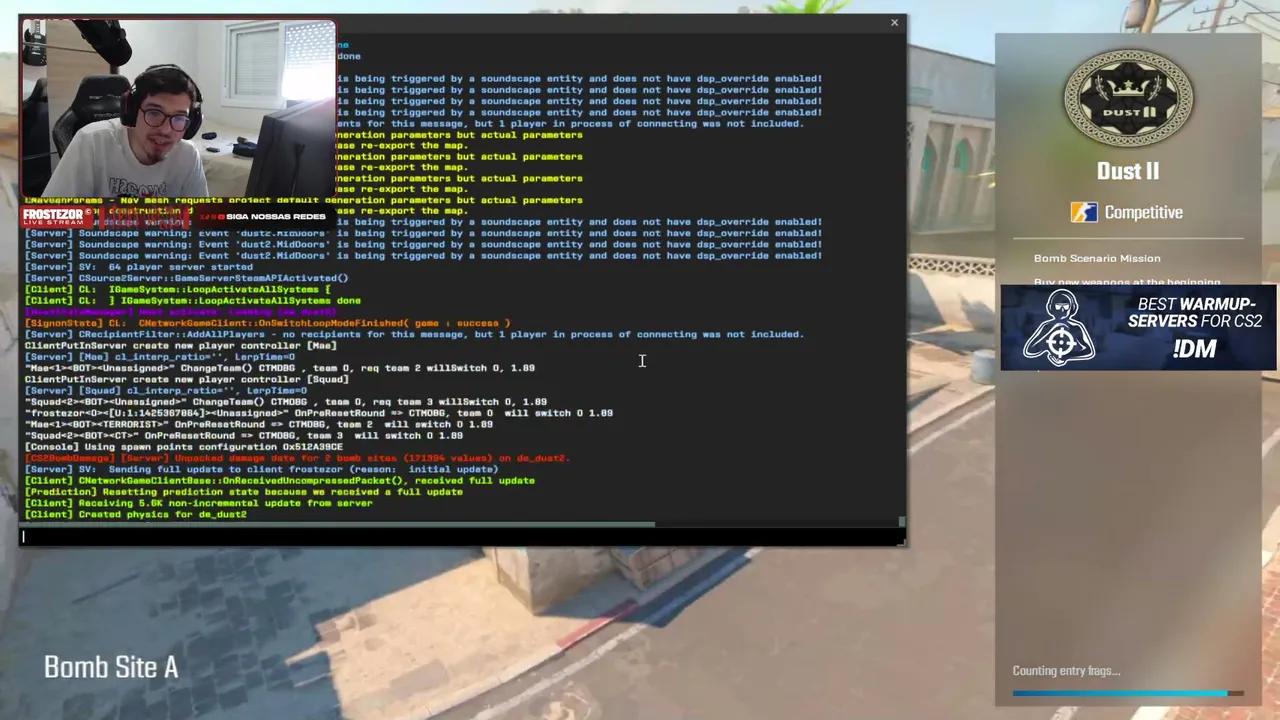Click the '[Server] [Squad] cl_interp_ratio' line
The width and height of the screenshot is (1280, 720).
pyautogui.click(x=166, y=390)
